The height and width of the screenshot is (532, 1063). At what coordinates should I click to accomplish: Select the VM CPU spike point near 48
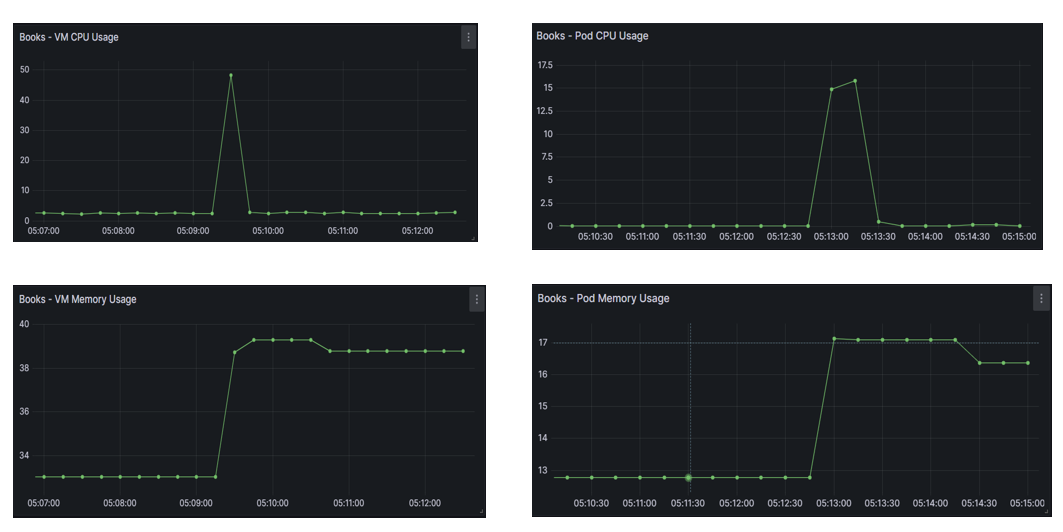point(231,75)
